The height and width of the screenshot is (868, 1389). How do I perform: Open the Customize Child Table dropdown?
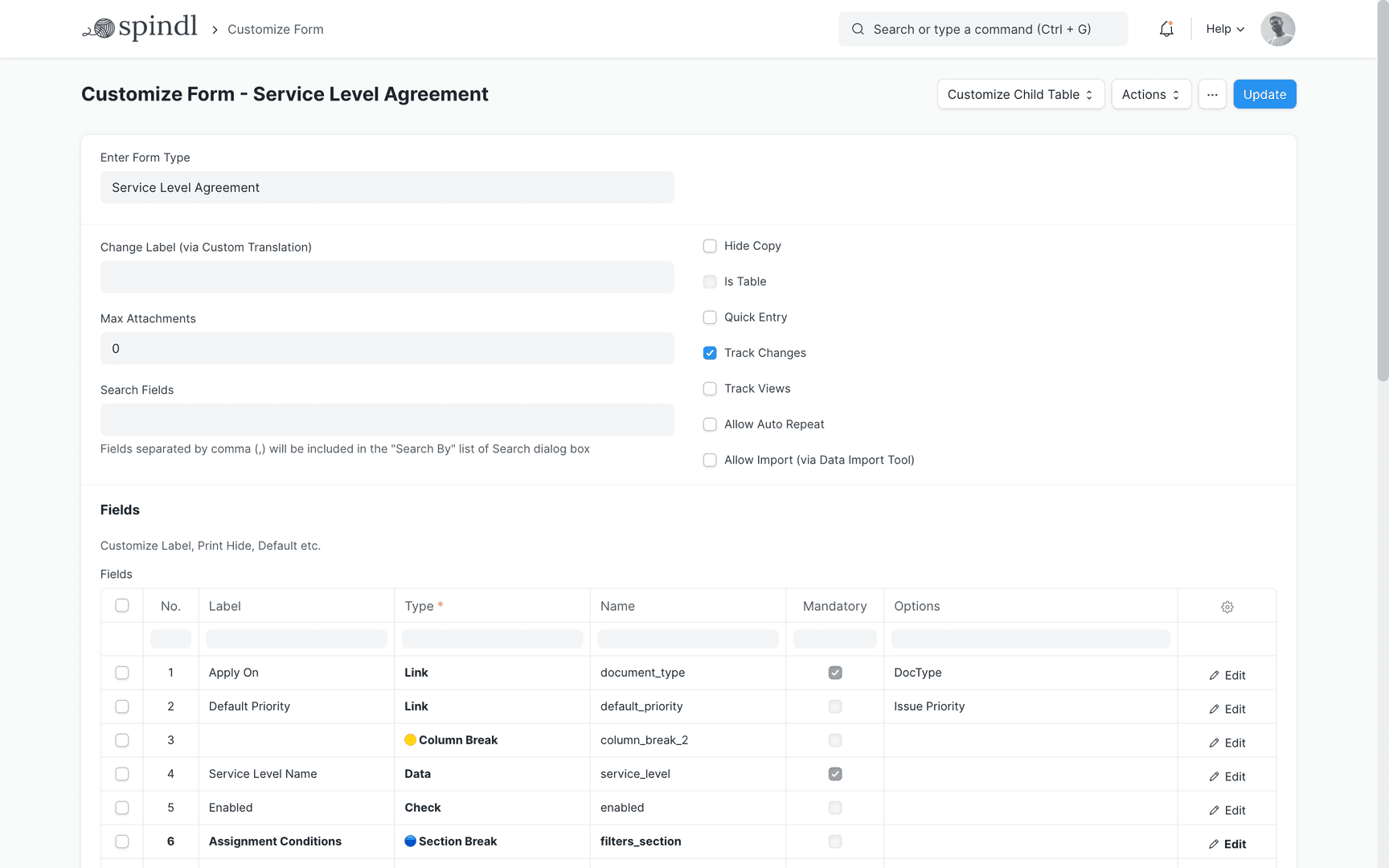point(1020,94)
